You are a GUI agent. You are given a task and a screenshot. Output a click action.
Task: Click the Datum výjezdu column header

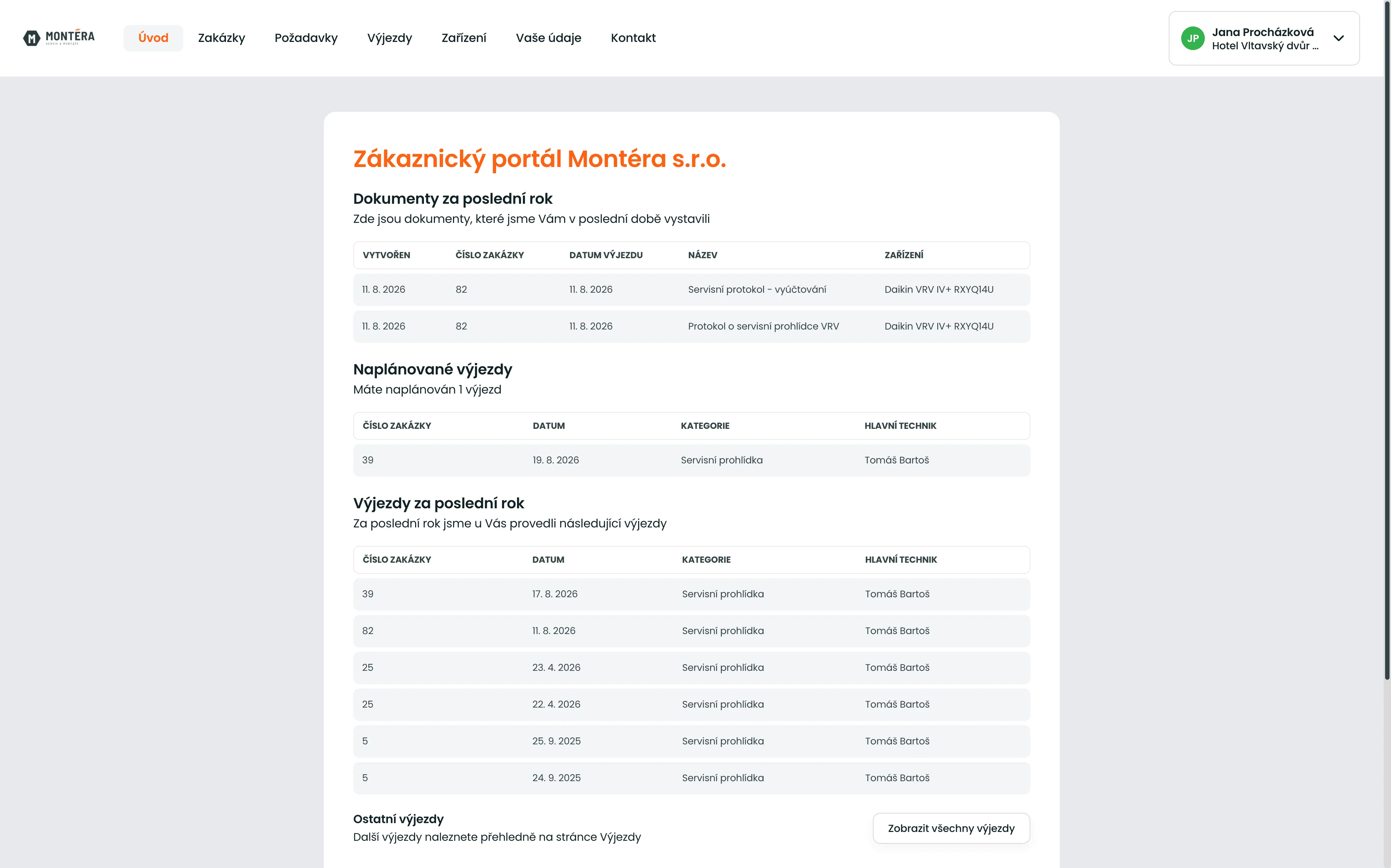coord(606,255)
